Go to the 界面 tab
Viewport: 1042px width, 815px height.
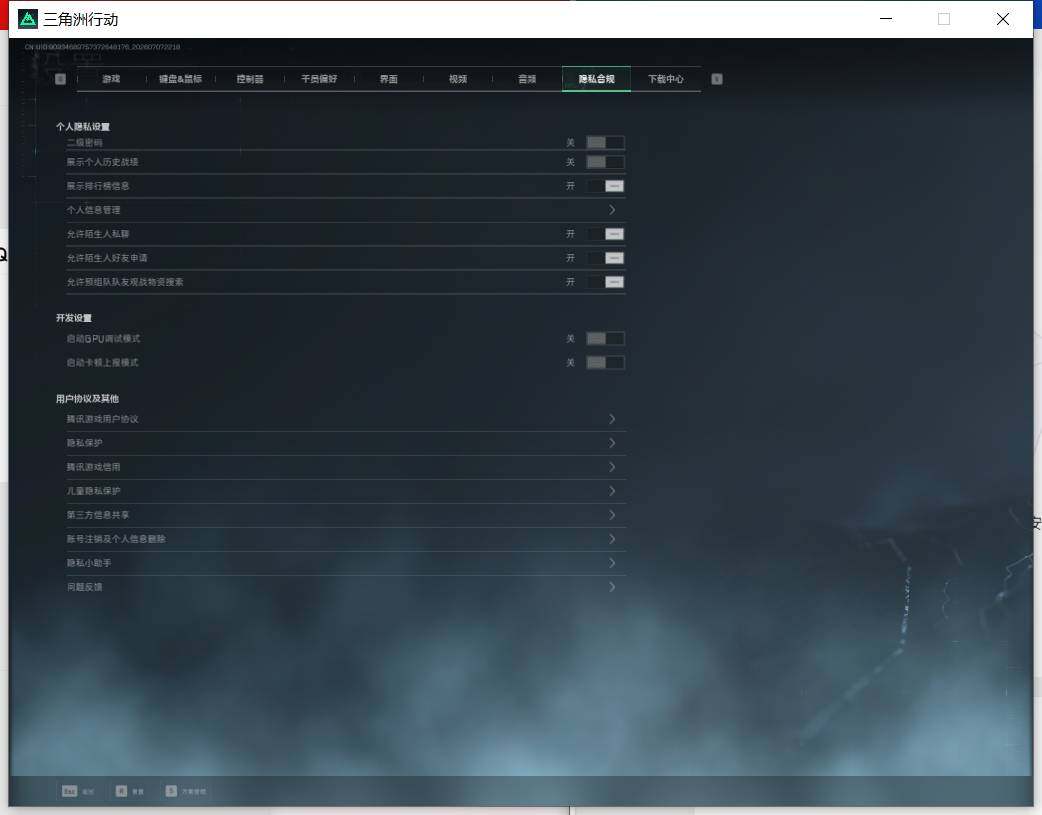pyautogui.click(x=389, y=79)
